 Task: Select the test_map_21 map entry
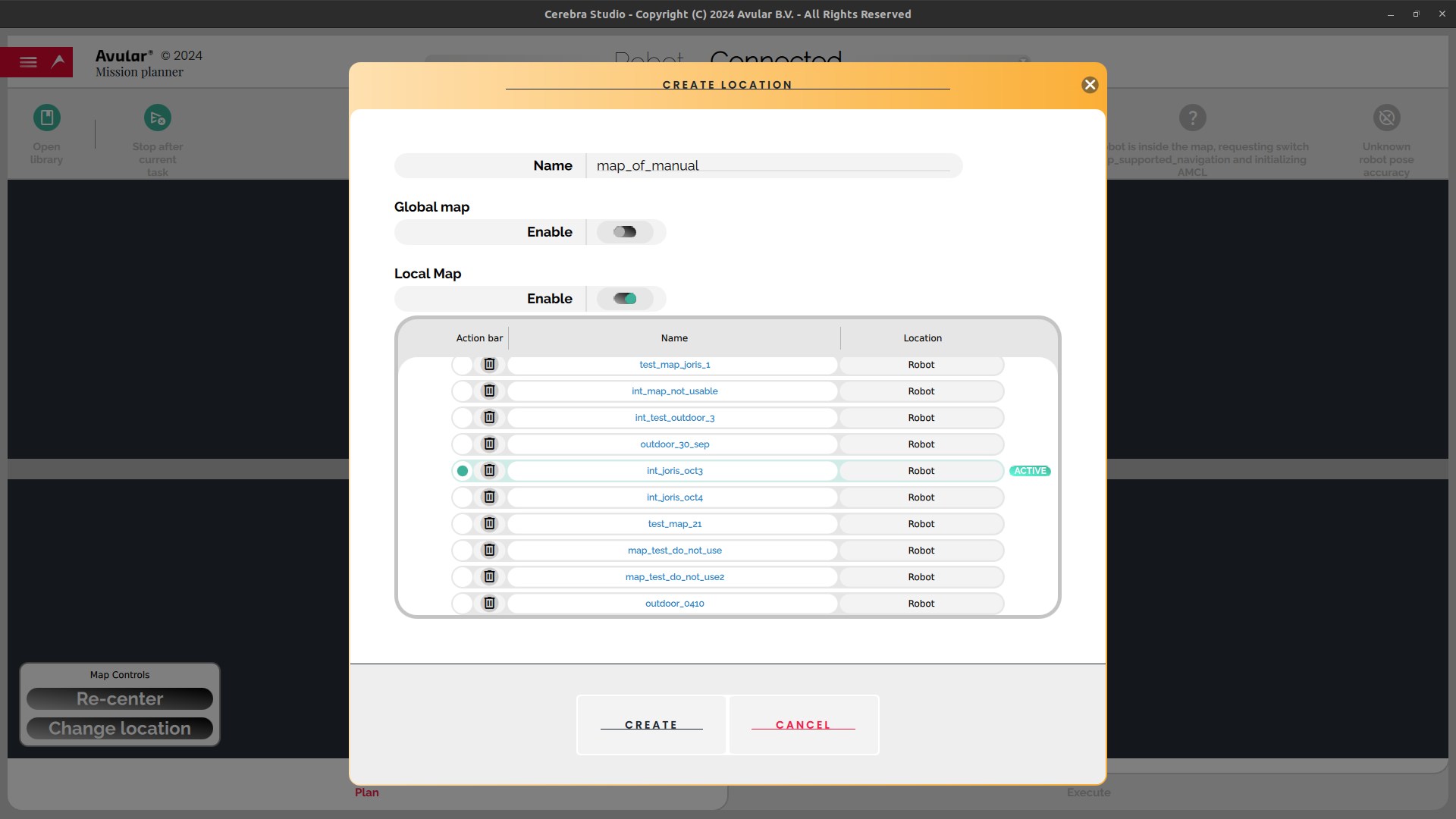coord(676,523)
